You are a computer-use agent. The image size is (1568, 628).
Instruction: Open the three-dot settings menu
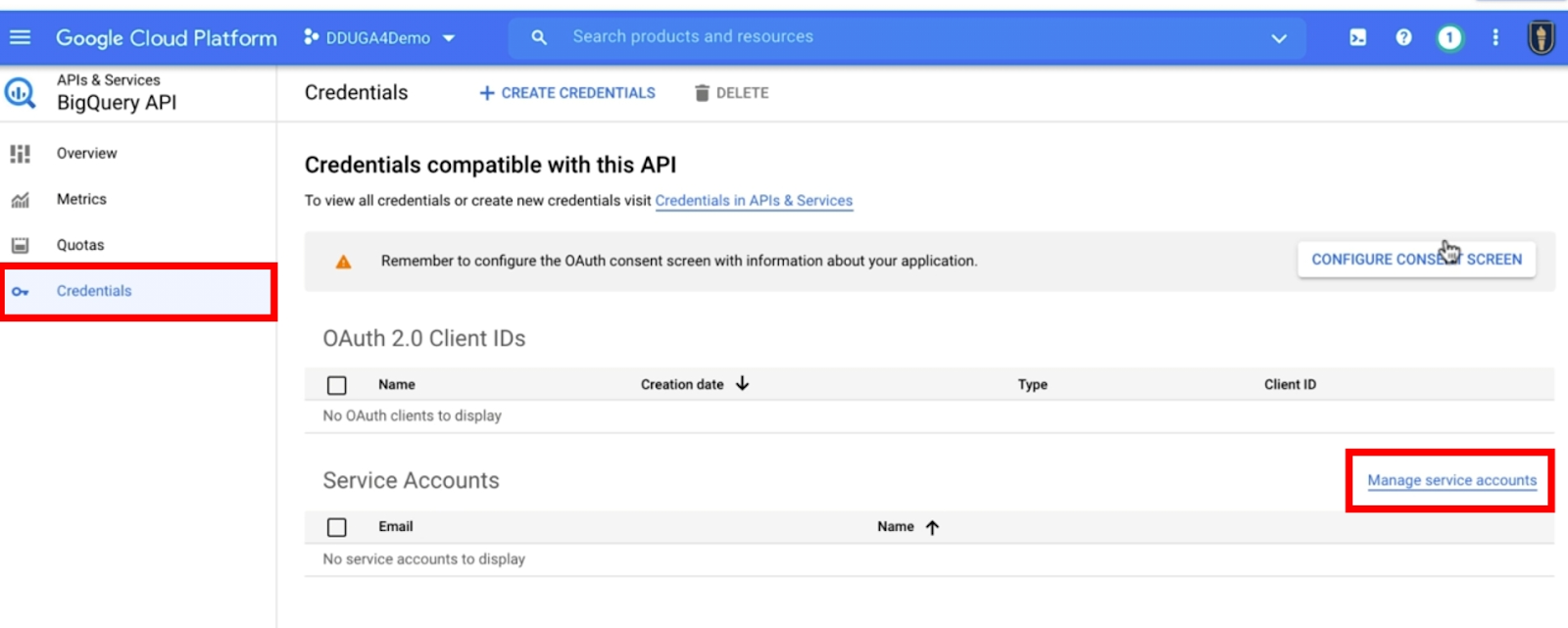coord(1495,37)
